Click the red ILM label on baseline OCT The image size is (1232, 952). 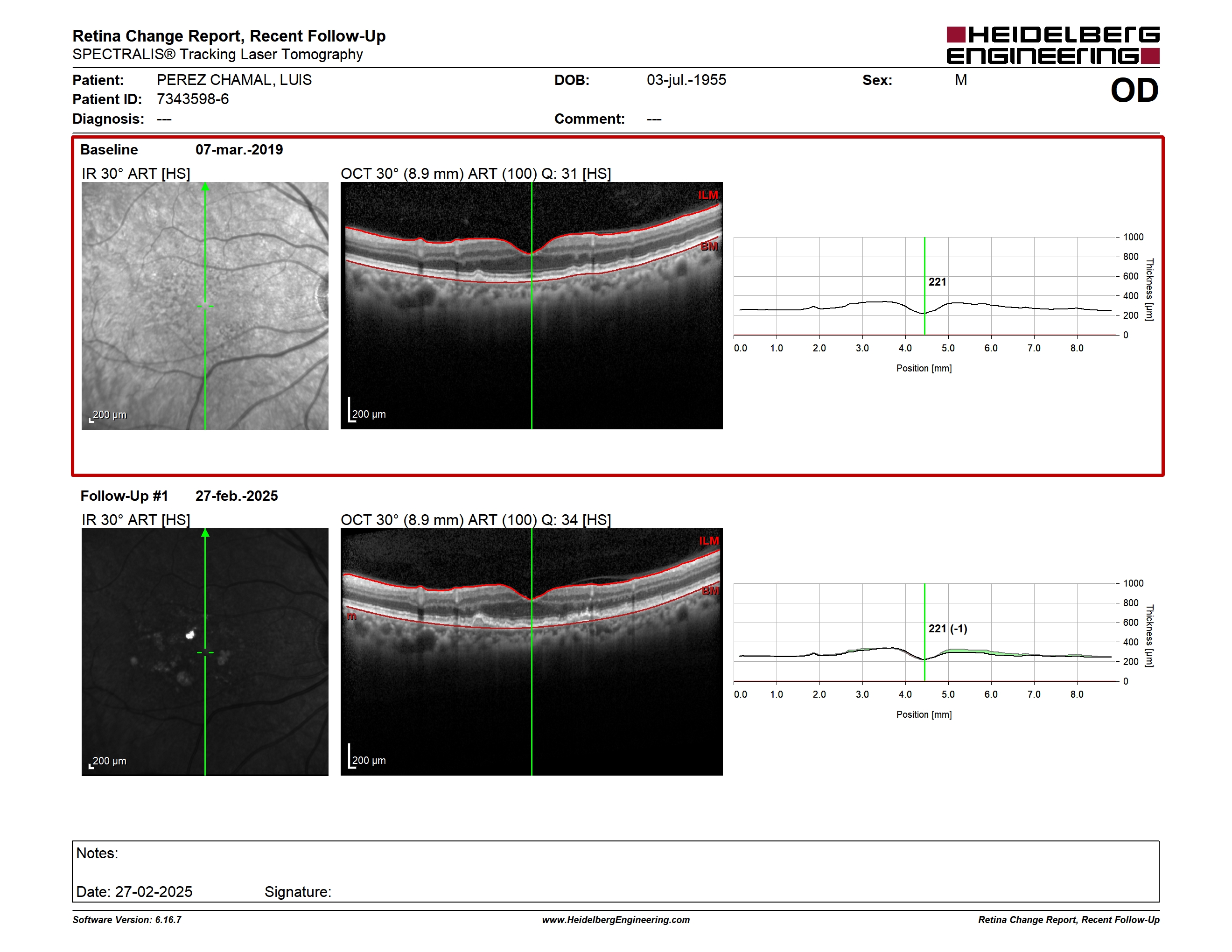[x=708, y=195]
